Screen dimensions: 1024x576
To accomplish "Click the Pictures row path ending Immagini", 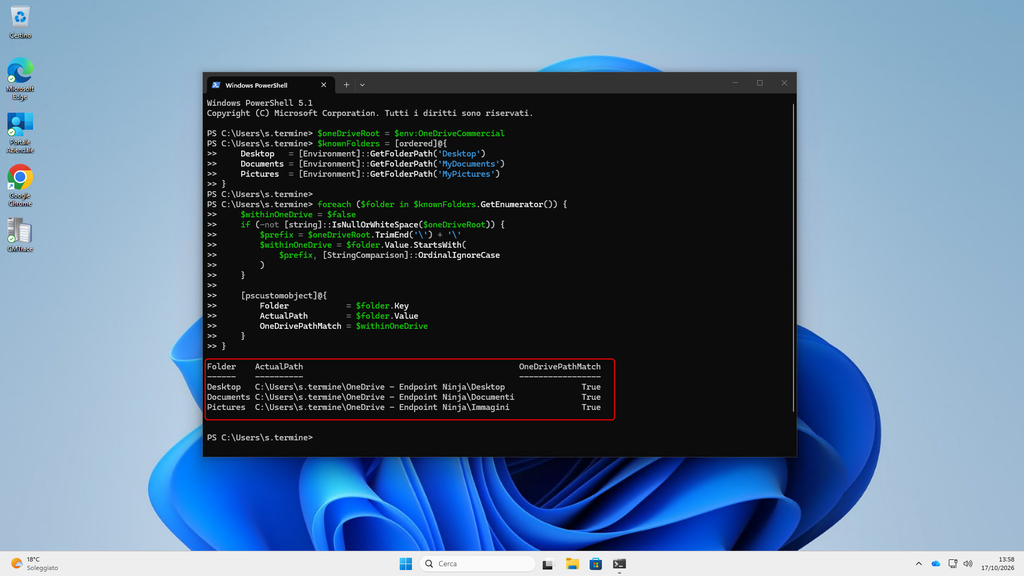I will [x=382, y=408].
